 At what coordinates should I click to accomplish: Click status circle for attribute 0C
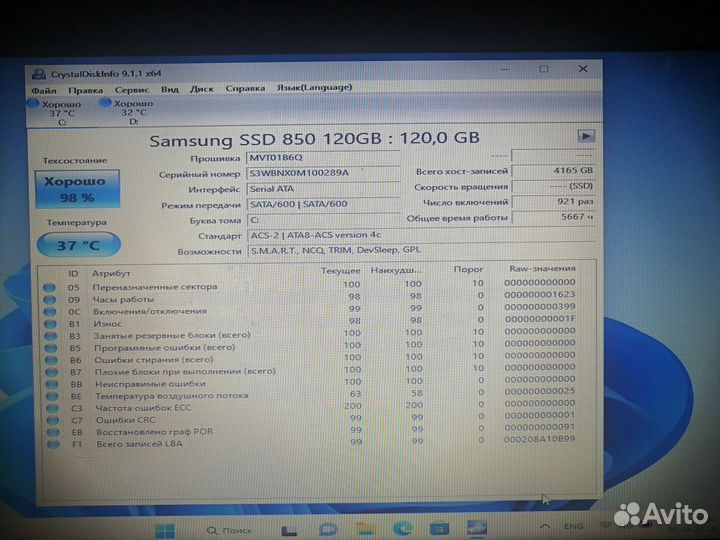(x=50, y=312)
